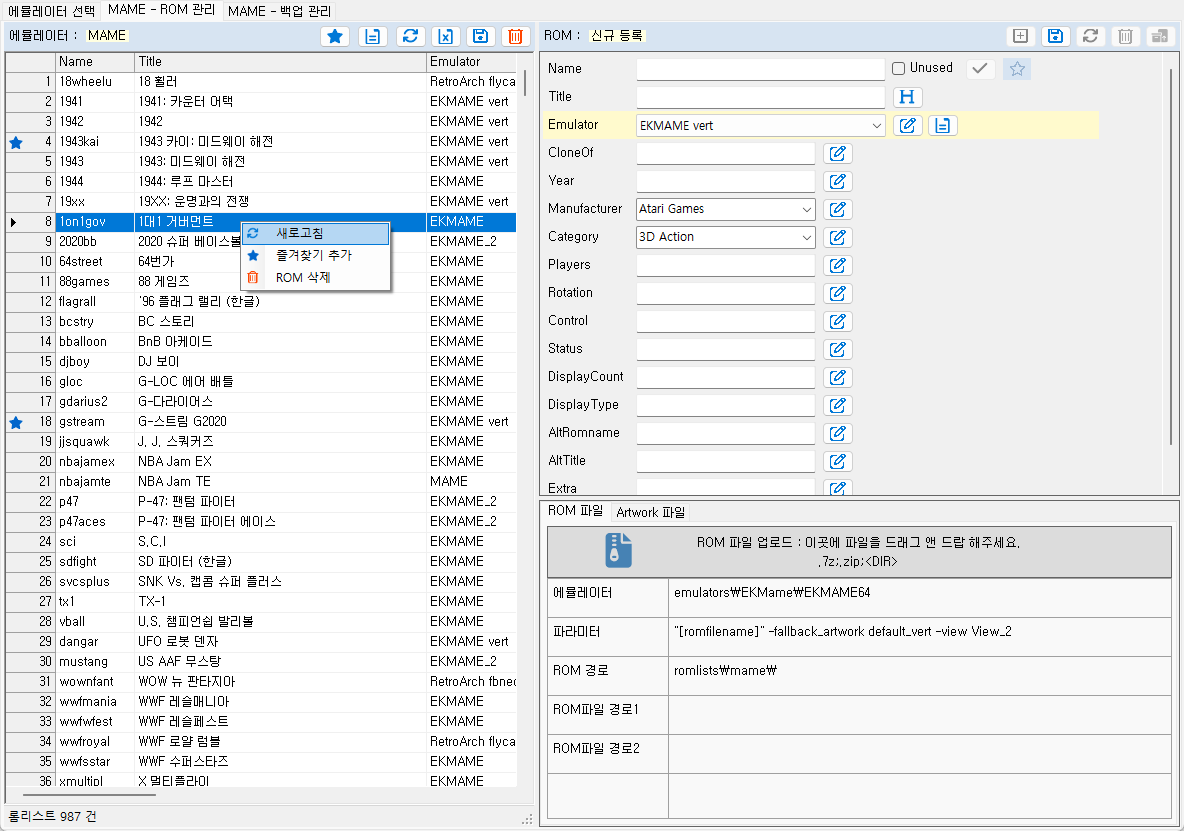Click into the Title input field
The width and height of the screenshot is (1184, 831).
[760, 97]
